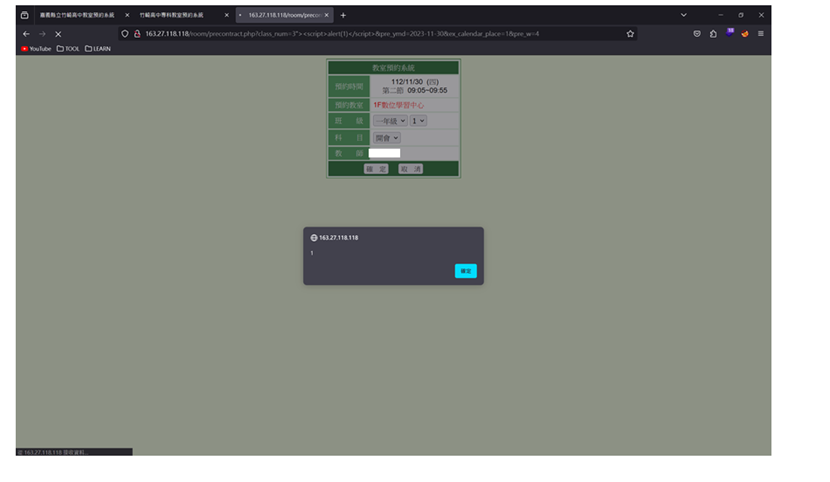The image size is (830, 482).
Task: Open the TOOL bookmarks folder
Action: (68, 49)
